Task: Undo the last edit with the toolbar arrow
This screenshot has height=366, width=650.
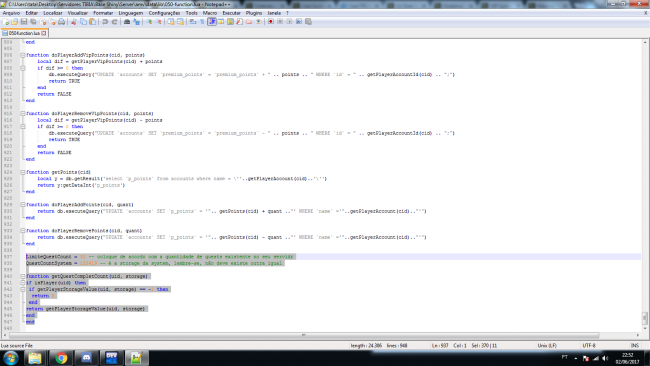Action: (105, 22)
